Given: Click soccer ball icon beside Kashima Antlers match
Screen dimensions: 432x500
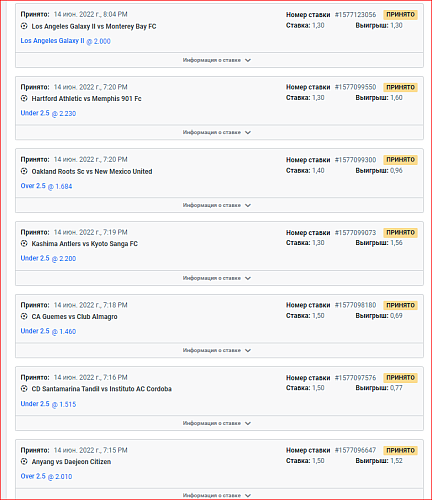Looking at the screenshot, I should [x=24, y=243].
